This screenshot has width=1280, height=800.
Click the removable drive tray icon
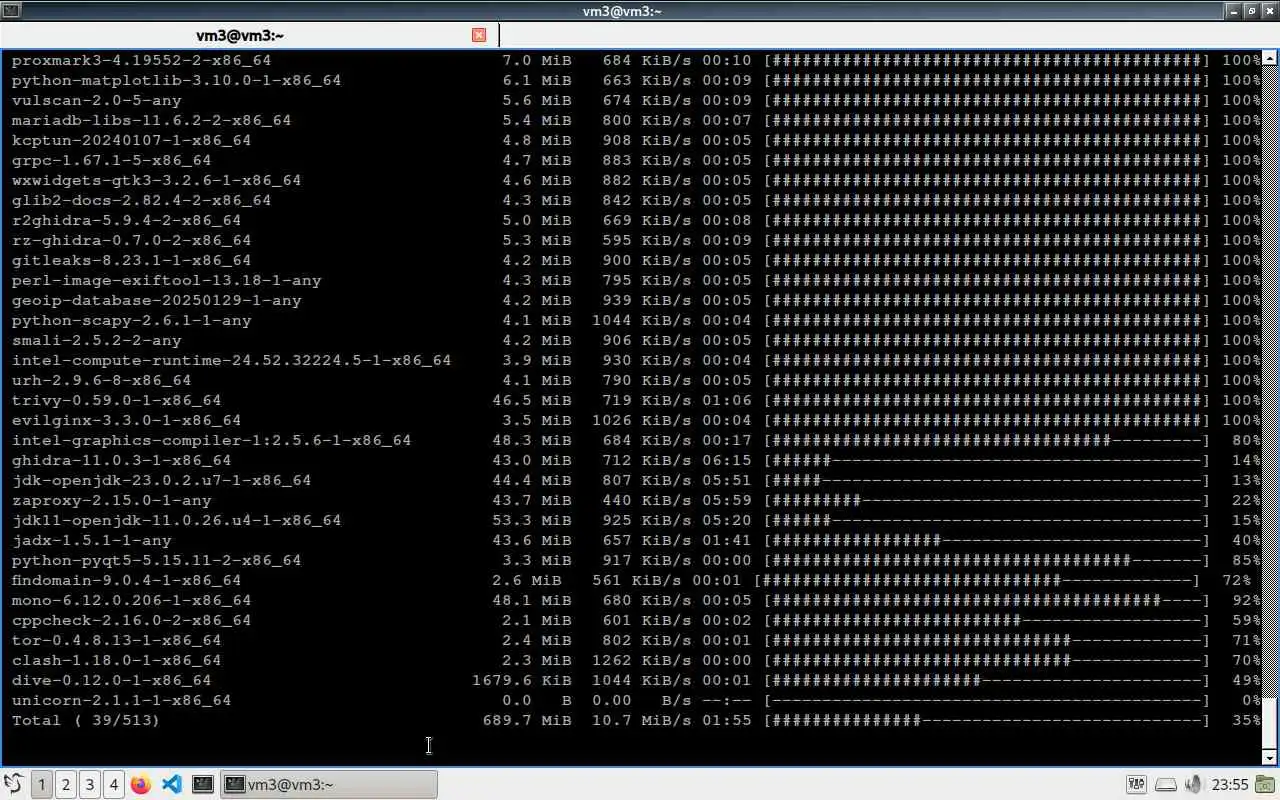tap(1165, 784)
